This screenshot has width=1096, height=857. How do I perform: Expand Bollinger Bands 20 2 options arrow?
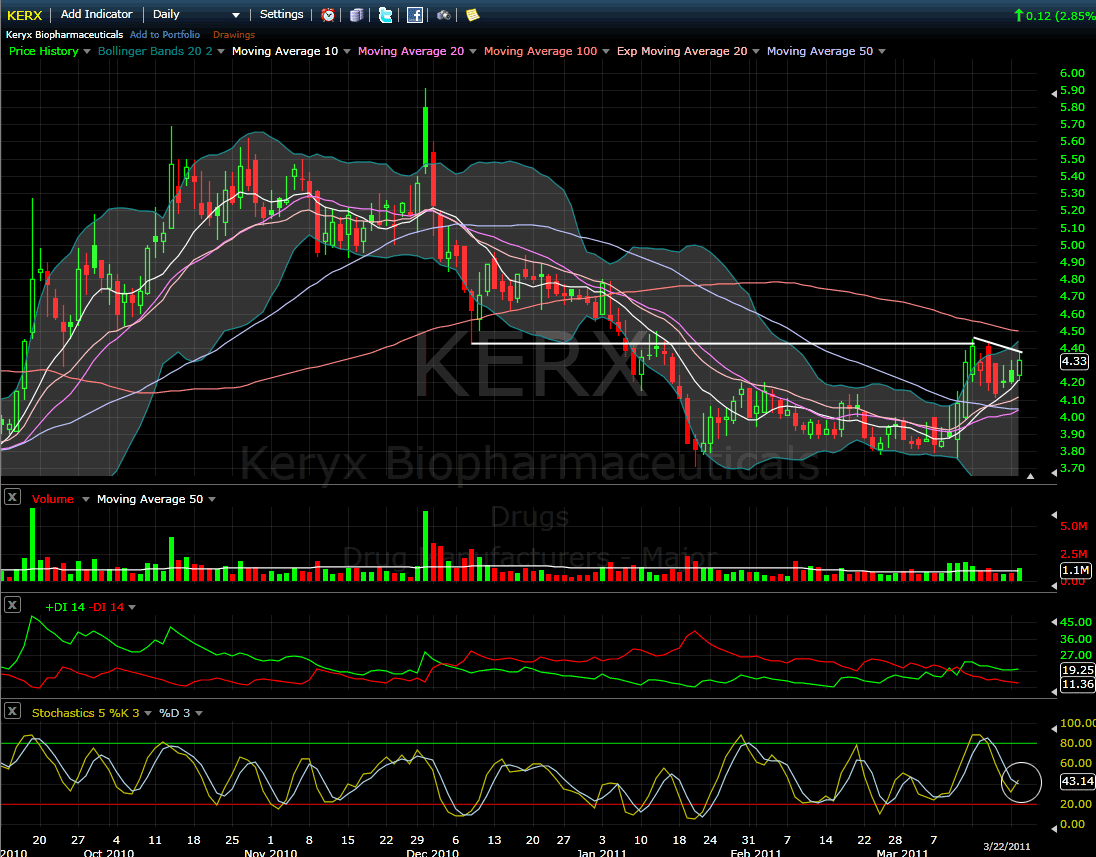click(x=221, y=52)
